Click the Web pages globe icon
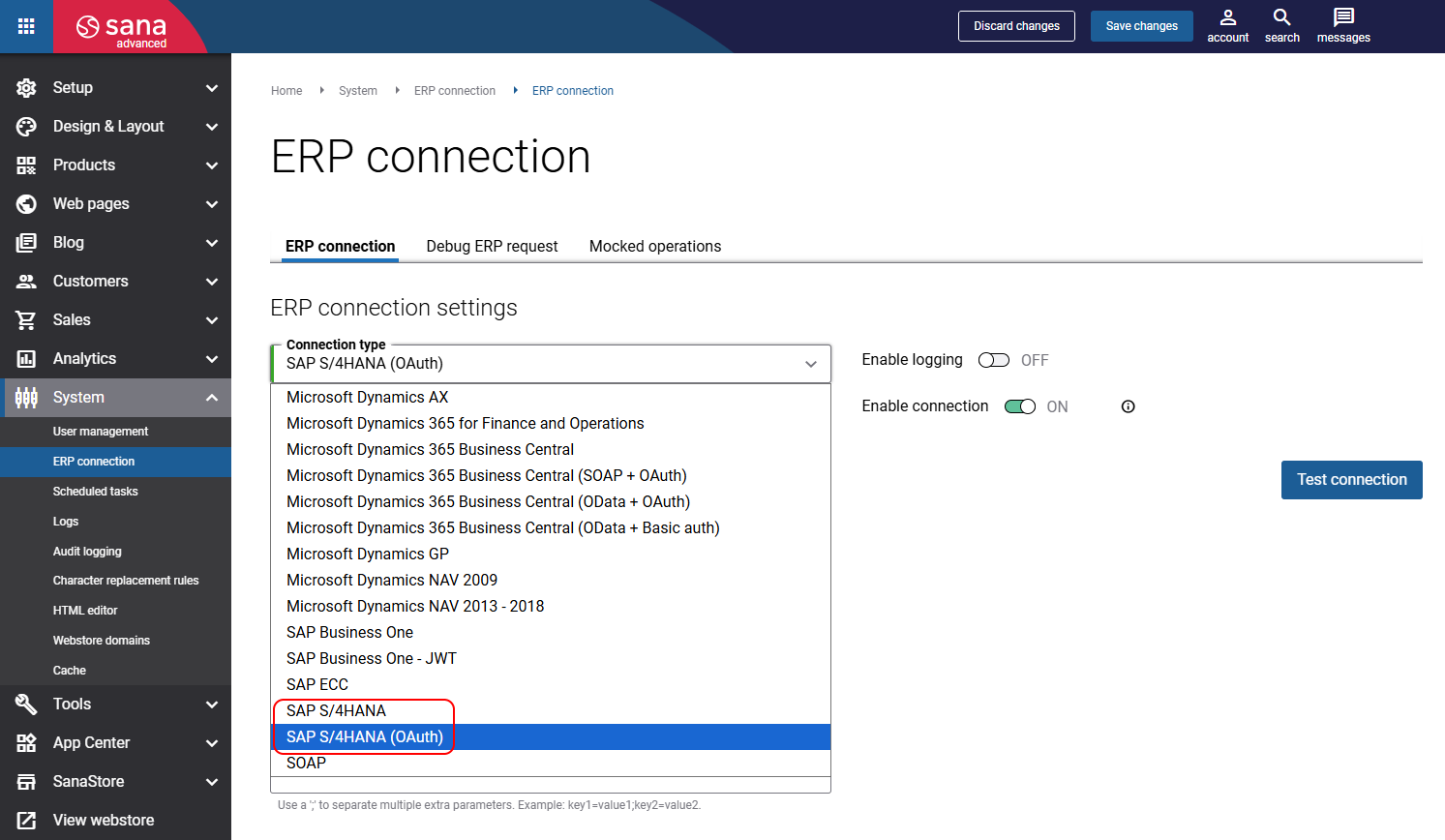The width and height of the screenshot is (1445, 840). tap(26, 204)
